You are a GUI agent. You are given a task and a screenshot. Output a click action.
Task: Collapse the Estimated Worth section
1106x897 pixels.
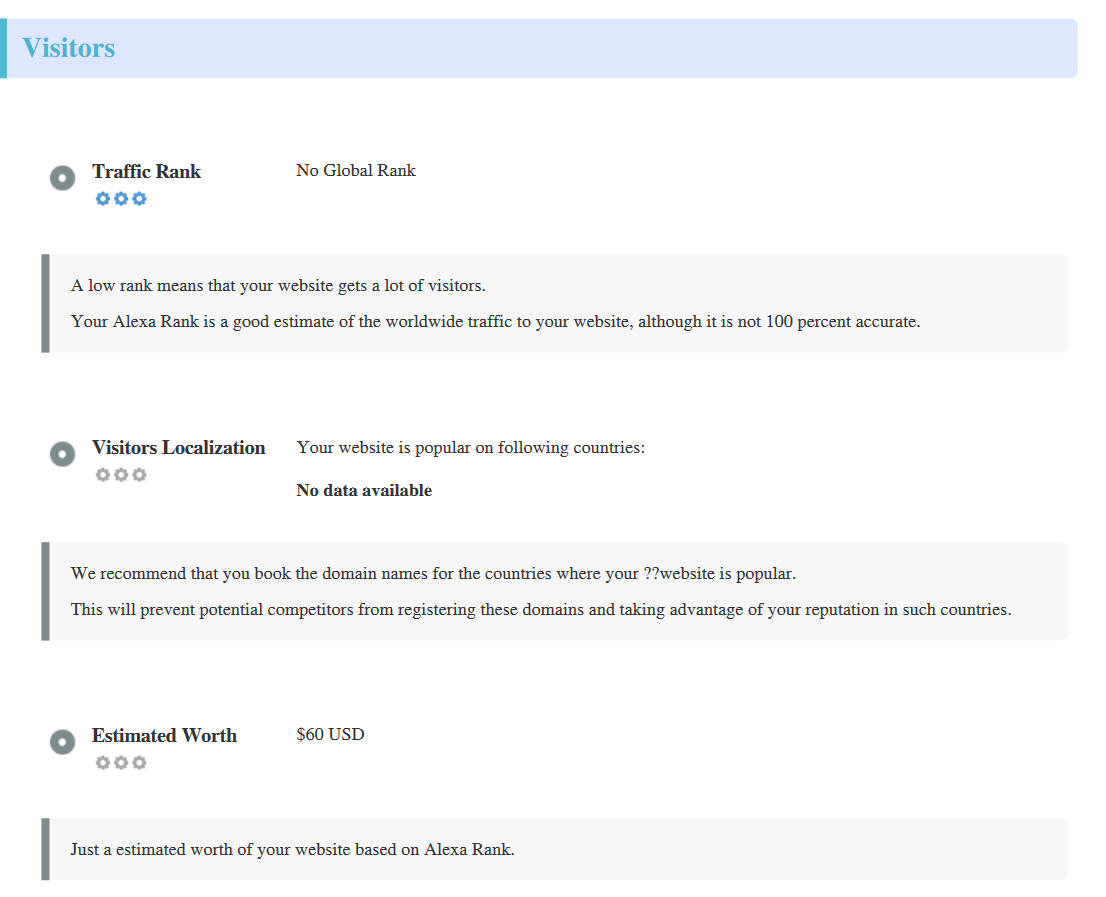(x=164, y=735)
